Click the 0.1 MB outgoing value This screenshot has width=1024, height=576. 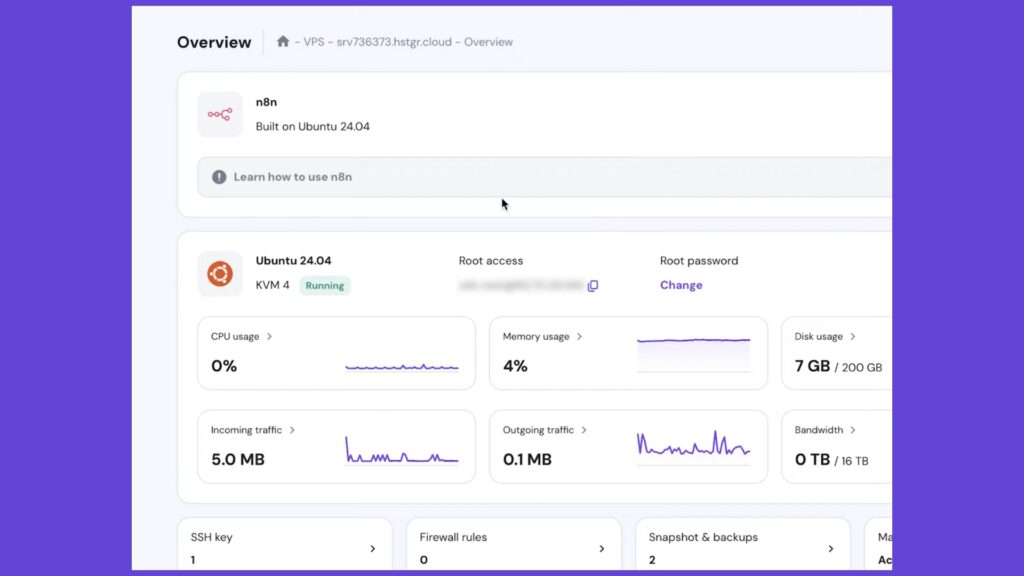(527, 460)
